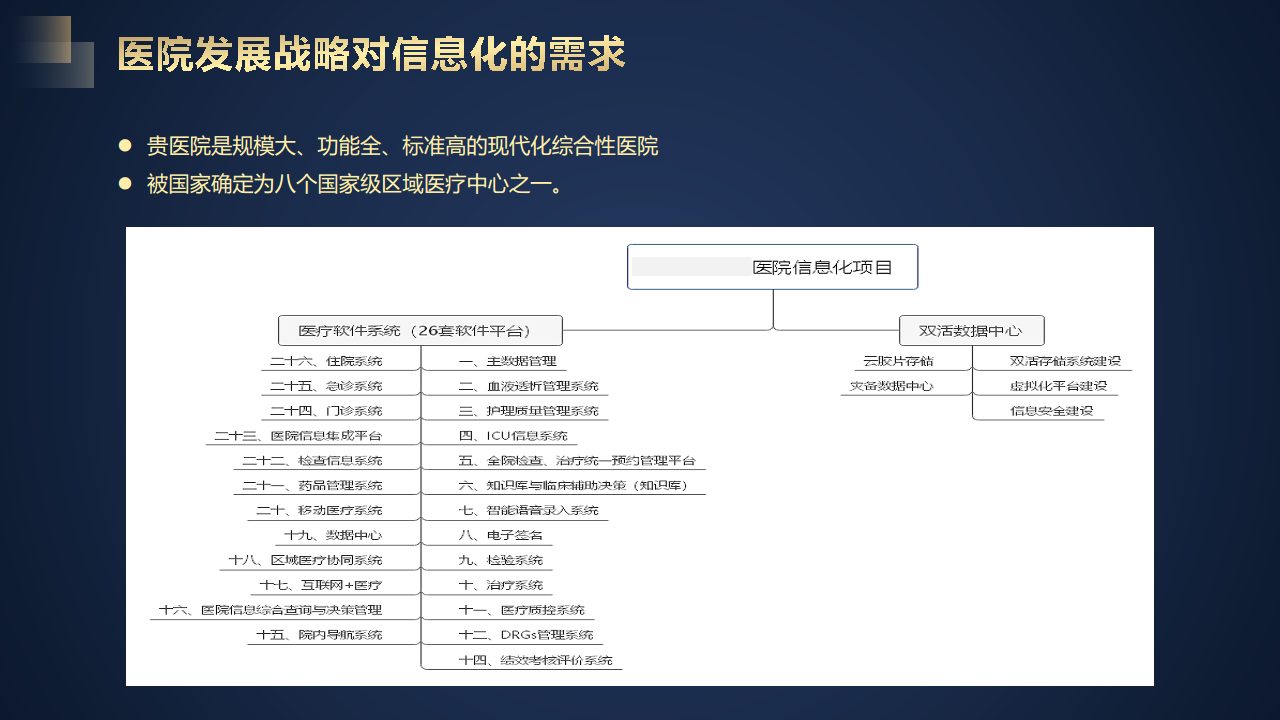The height and width of the screenshot is (720, 1280).
Task: Select the bullet line '贵医院是规模大、功能全、标准高的现代化综合性医院'
Action: point(402,146)
